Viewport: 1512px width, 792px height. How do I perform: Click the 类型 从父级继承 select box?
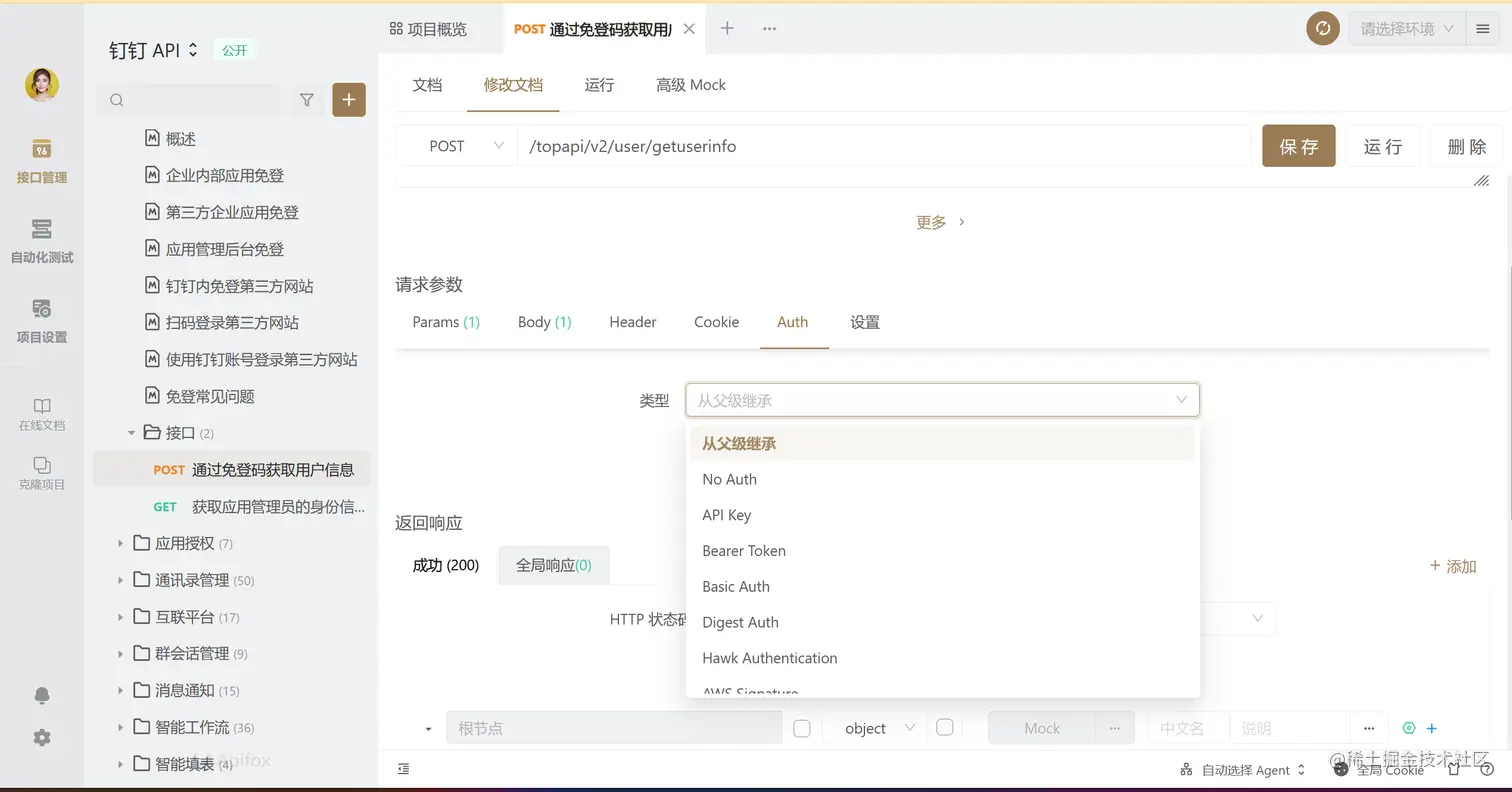coord(942,400)
